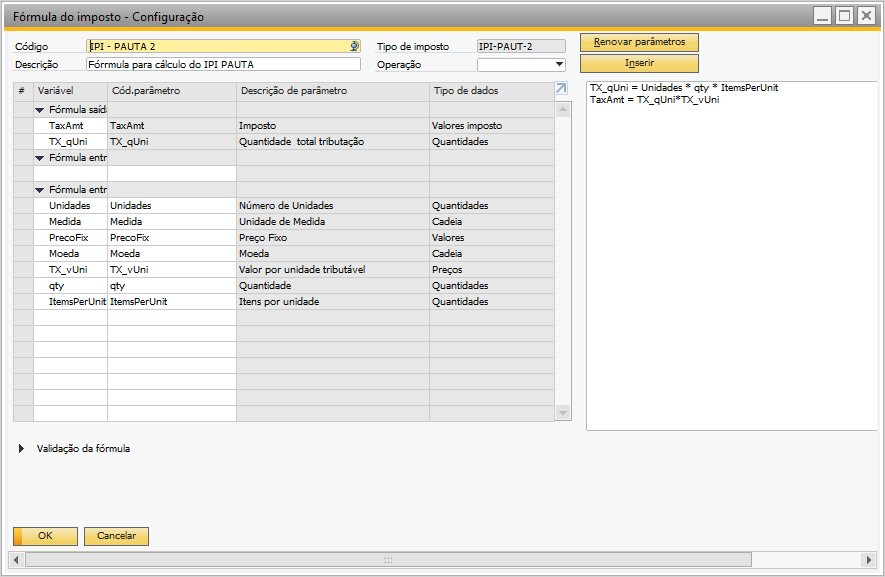885x577 pixels.
Task: Select Unidades in the Variável column
Action: [x=71, y=206]
